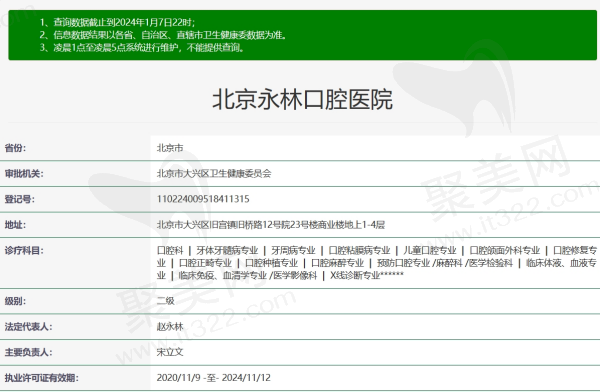Click the 预防口腔专业 entry
600x392 pixels.
[403, 263]
